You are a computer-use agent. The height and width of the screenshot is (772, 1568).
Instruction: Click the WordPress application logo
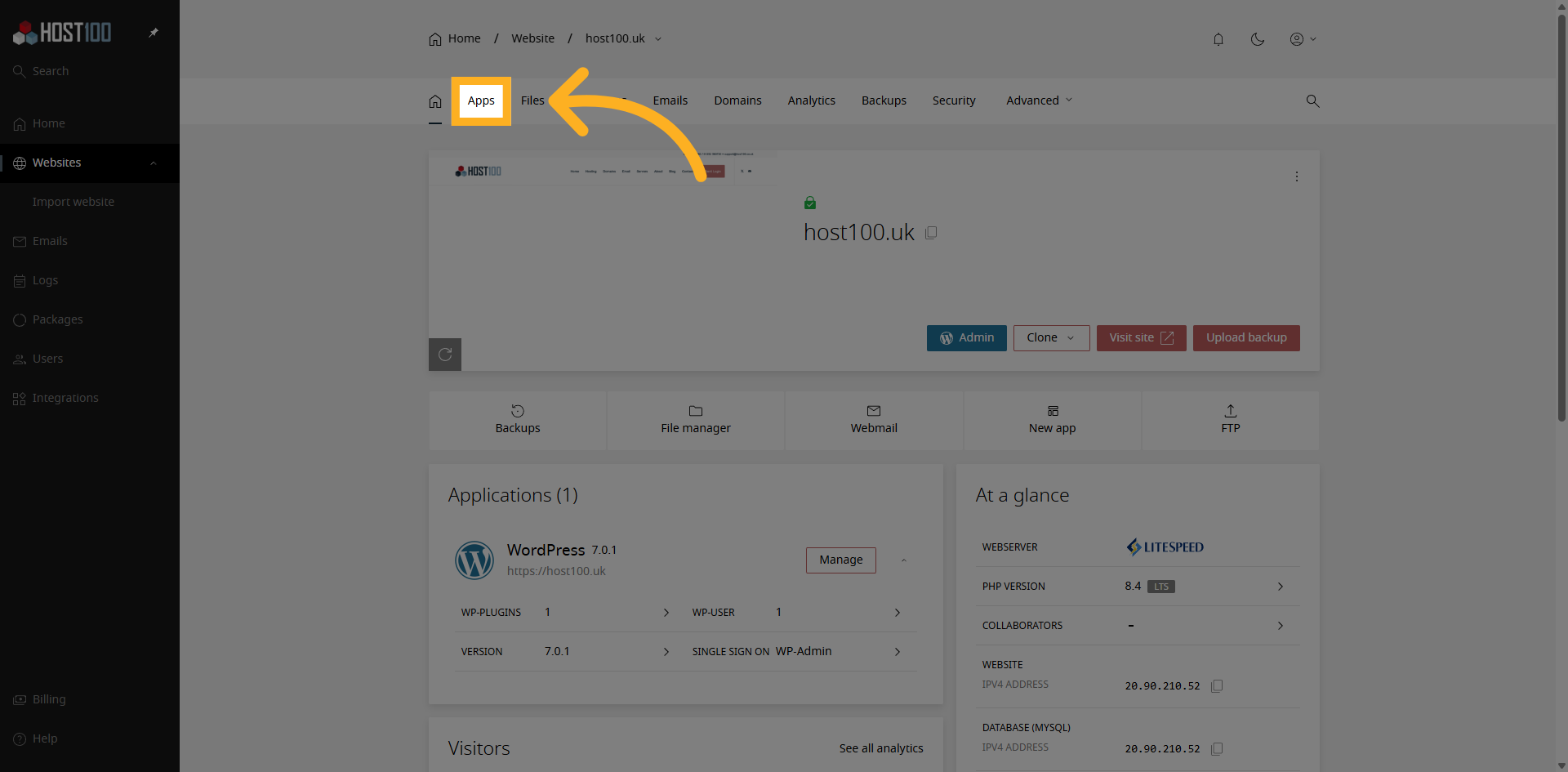[x=474, y=560]
